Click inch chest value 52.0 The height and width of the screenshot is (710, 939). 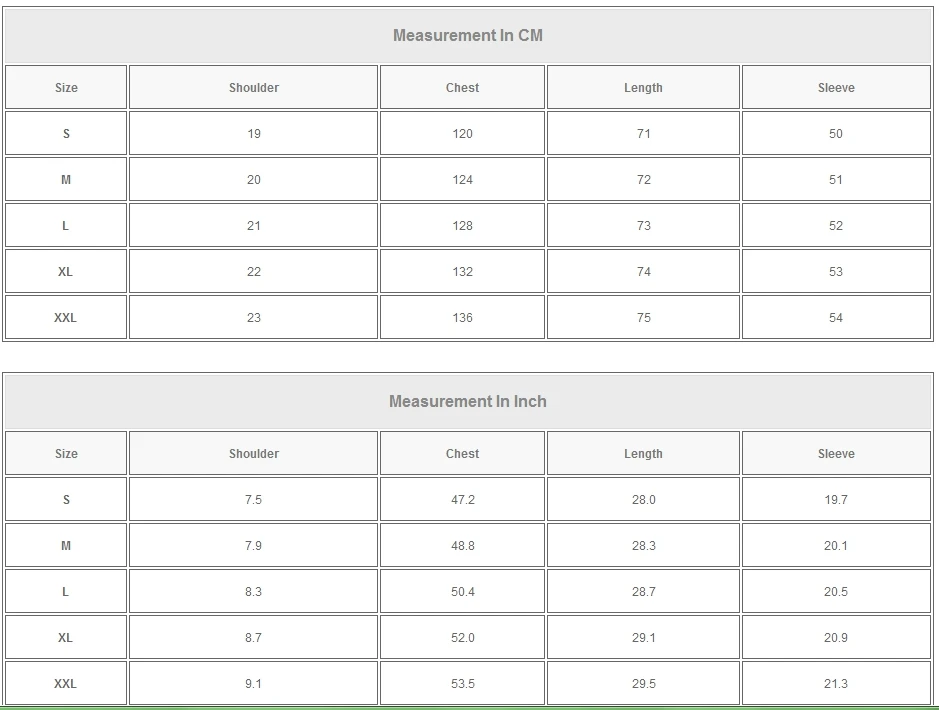point(462,638)
